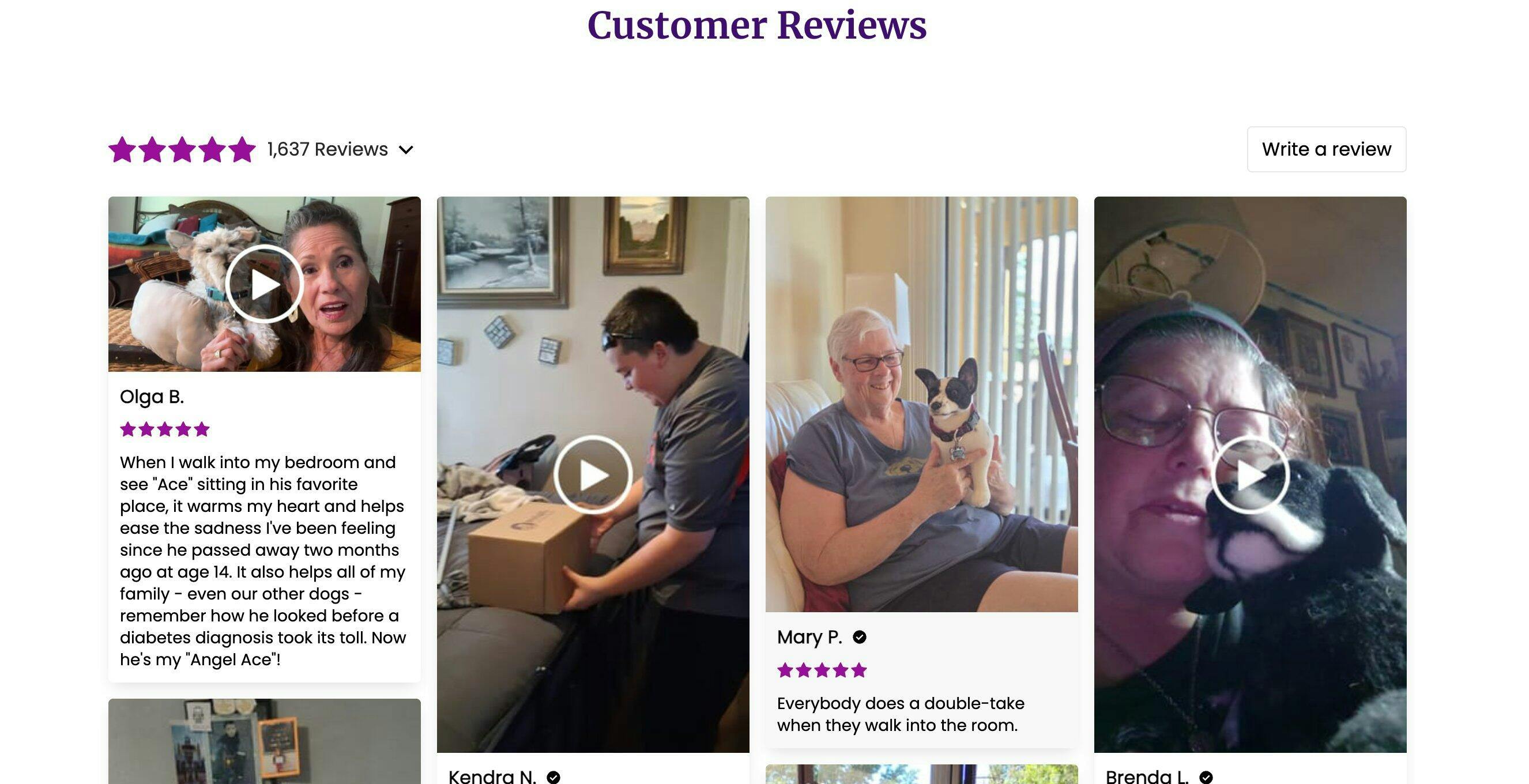Open the Kendra N. reviewer name
This screenshot has width=1529, height=784.
pos(492,777)
